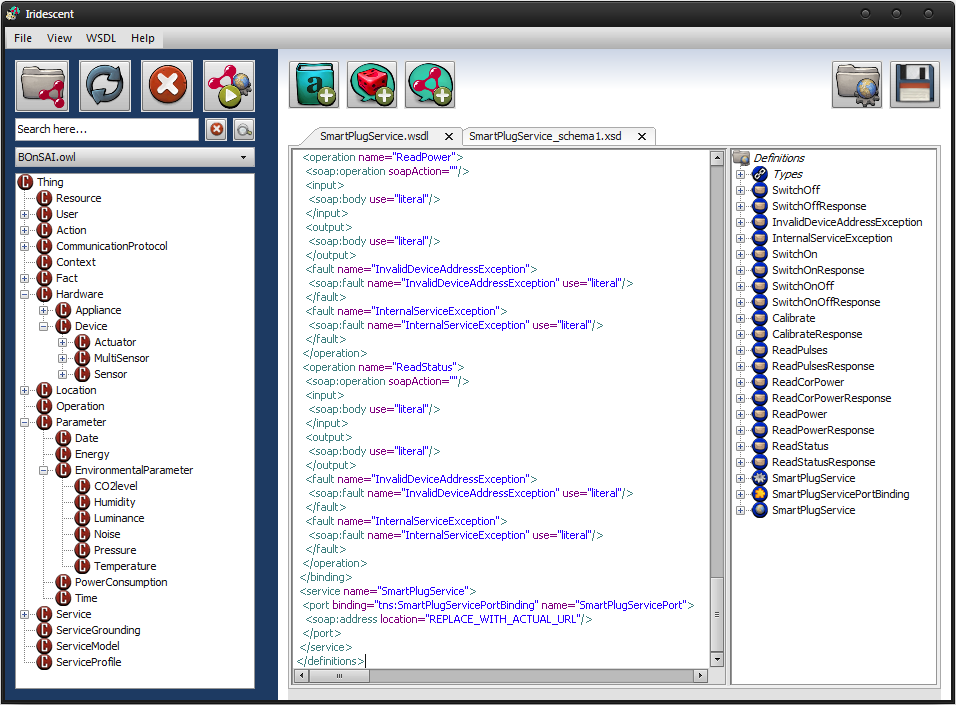This screenshot has width=956, height=705.
Task: Click the open ontology folder icon
Action: tap(42, 86)
